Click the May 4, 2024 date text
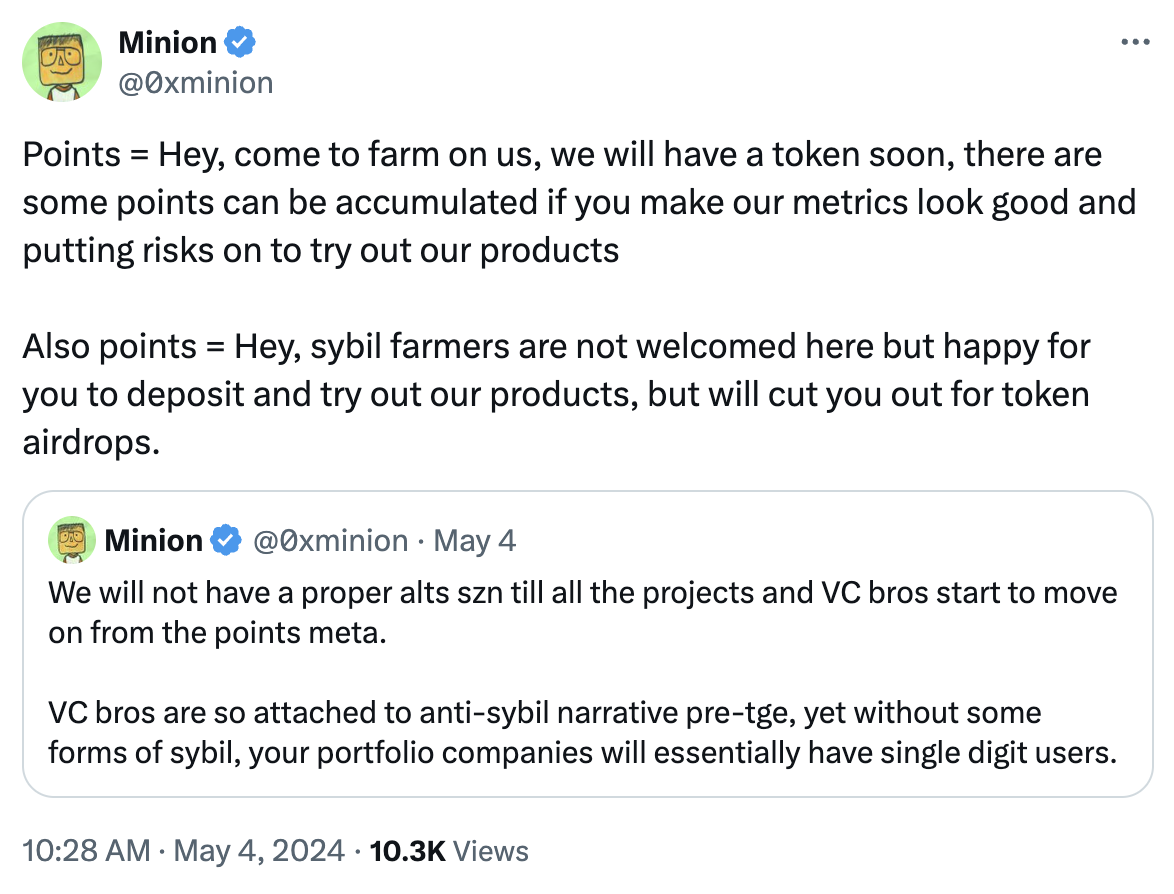 pos(259,851)
